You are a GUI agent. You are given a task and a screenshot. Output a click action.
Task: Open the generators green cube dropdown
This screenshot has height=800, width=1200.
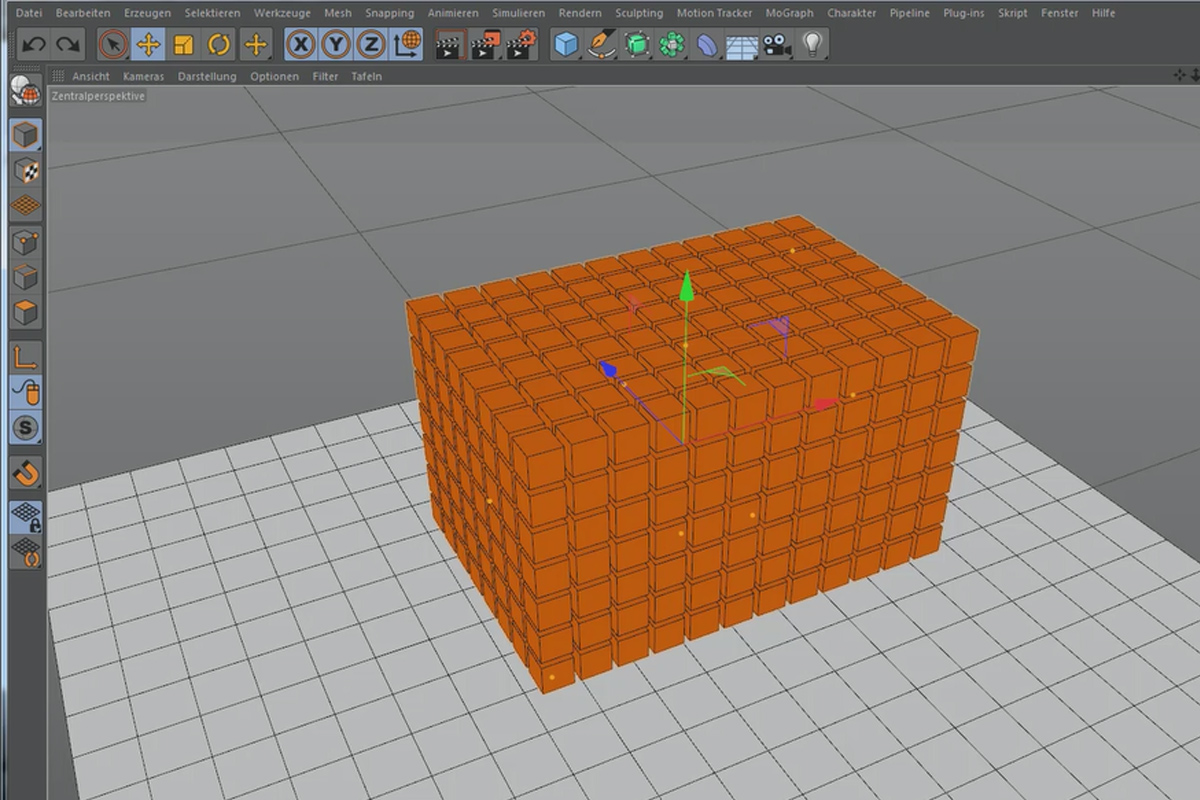coord(637,44)
